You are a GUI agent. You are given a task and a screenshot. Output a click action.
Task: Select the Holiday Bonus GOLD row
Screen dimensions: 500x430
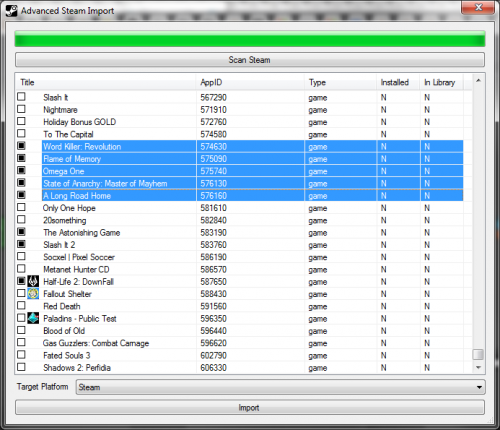240,122
